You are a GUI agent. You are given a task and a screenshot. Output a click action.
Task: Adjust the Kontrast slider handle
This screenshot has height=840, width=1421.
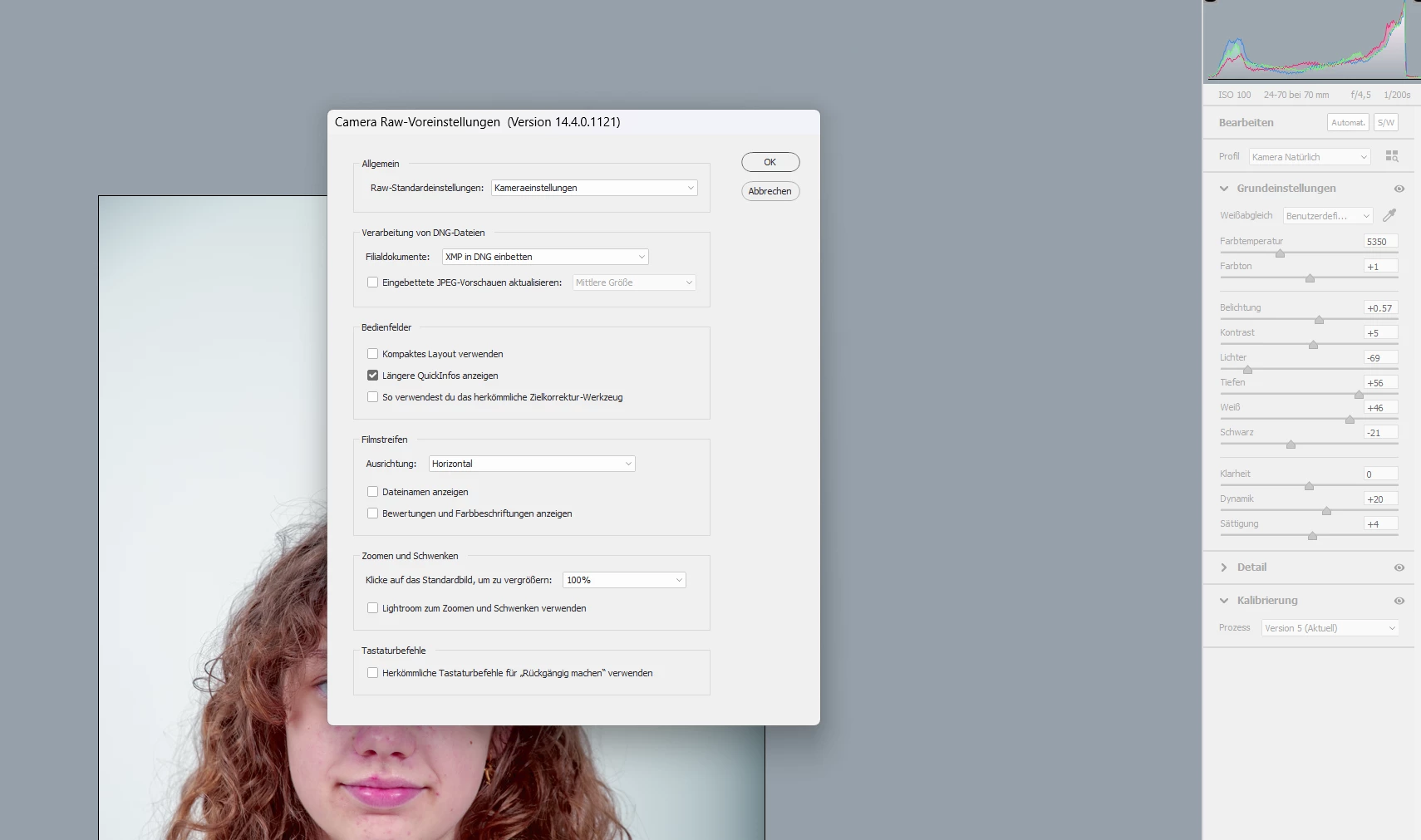tap(1313, 345)
